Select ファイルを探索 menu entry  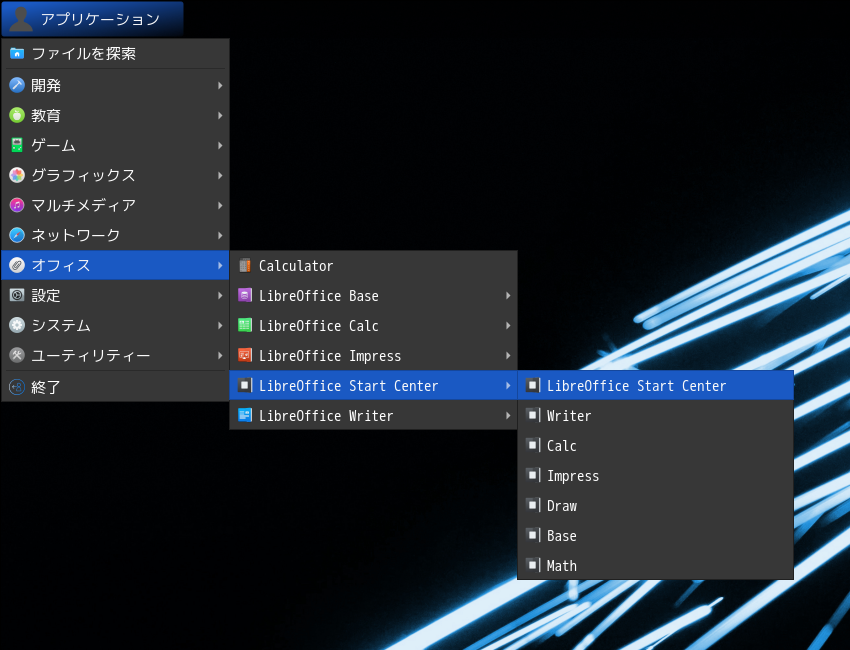tap(115, 54)
